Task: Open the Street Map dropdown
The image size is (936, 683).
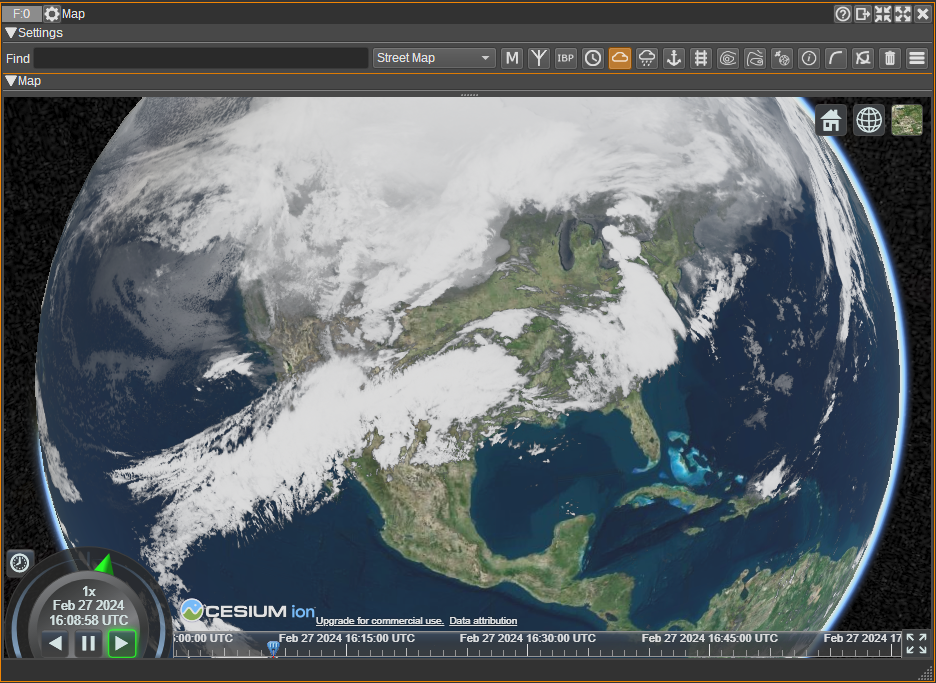Action: [434, 58]
